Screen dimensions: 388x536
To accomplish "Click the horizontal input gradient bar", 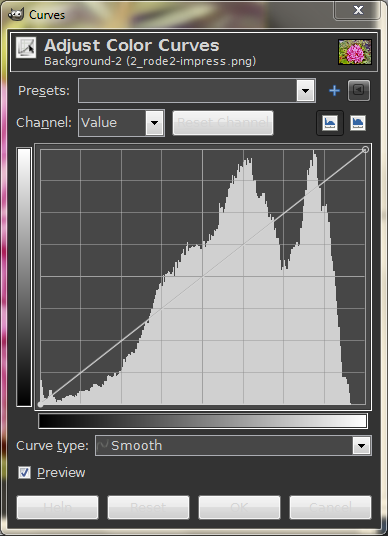I will coord(203,421).
